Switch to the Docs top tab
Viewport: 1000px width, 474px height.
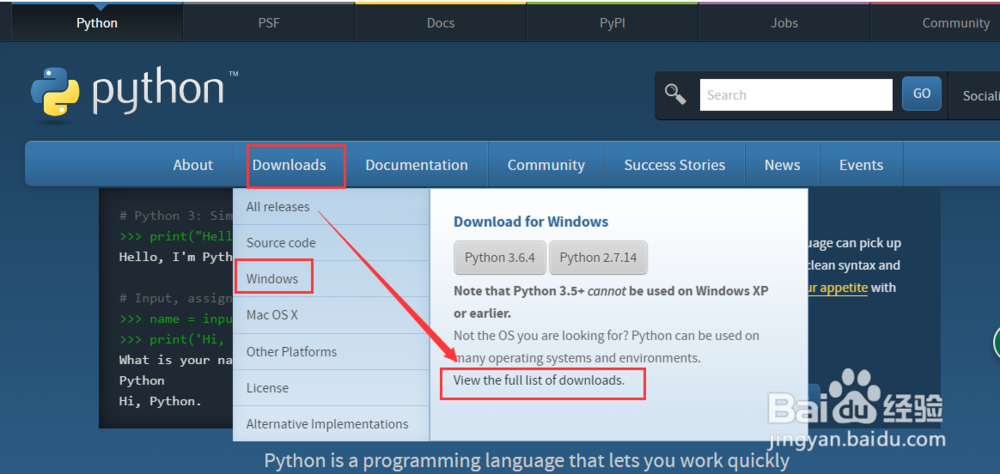click(440, 23)
